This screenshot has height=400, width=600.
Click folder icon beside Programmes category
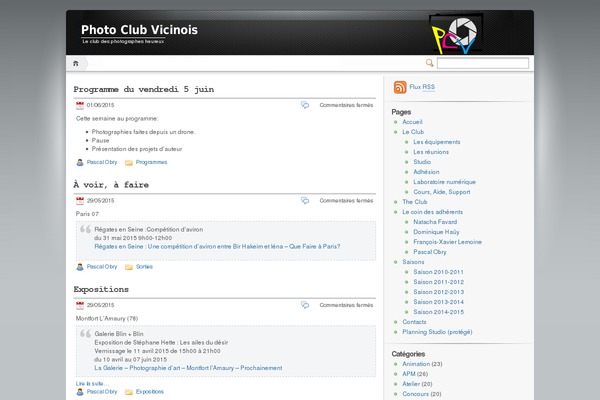pos(129,163)
